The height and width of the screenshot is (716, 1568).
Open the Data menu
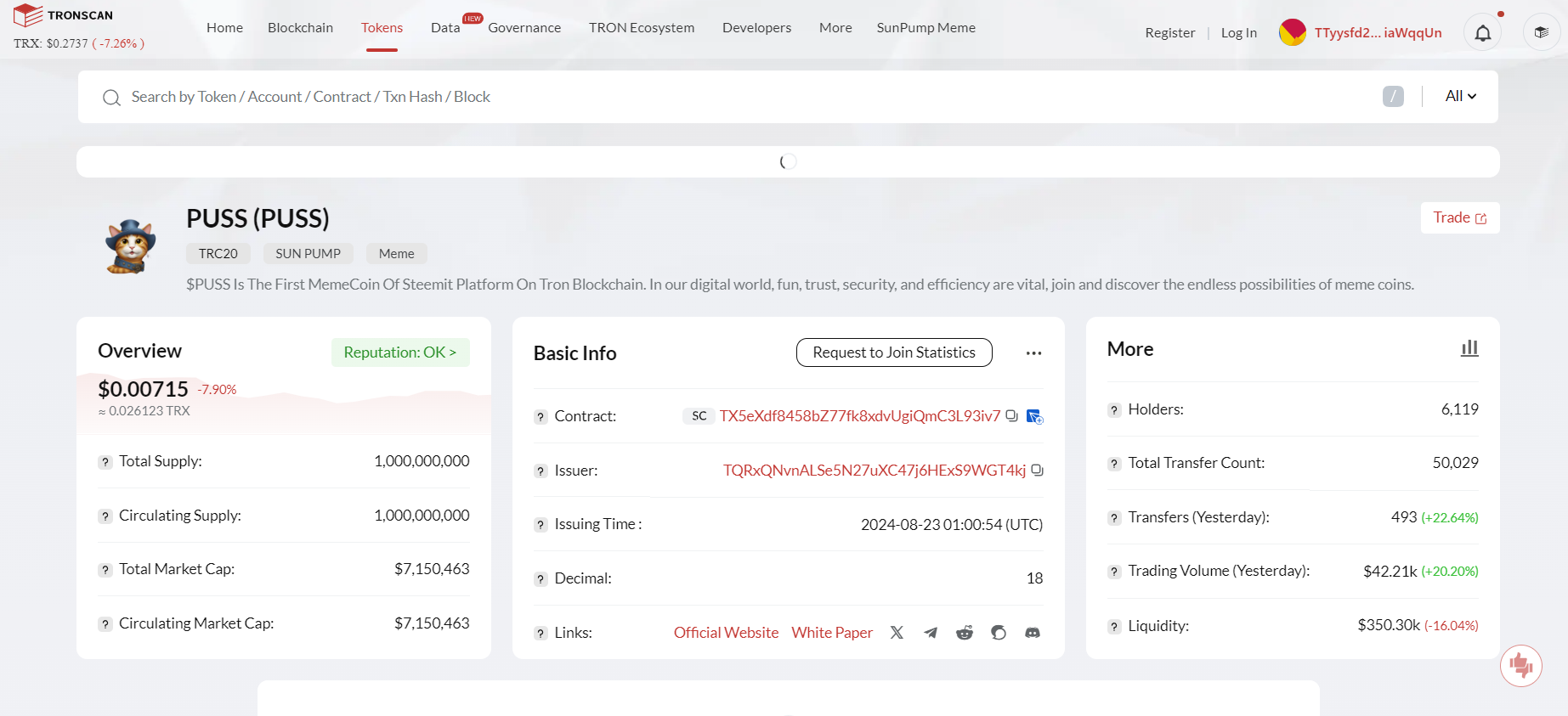click(445, 28)
